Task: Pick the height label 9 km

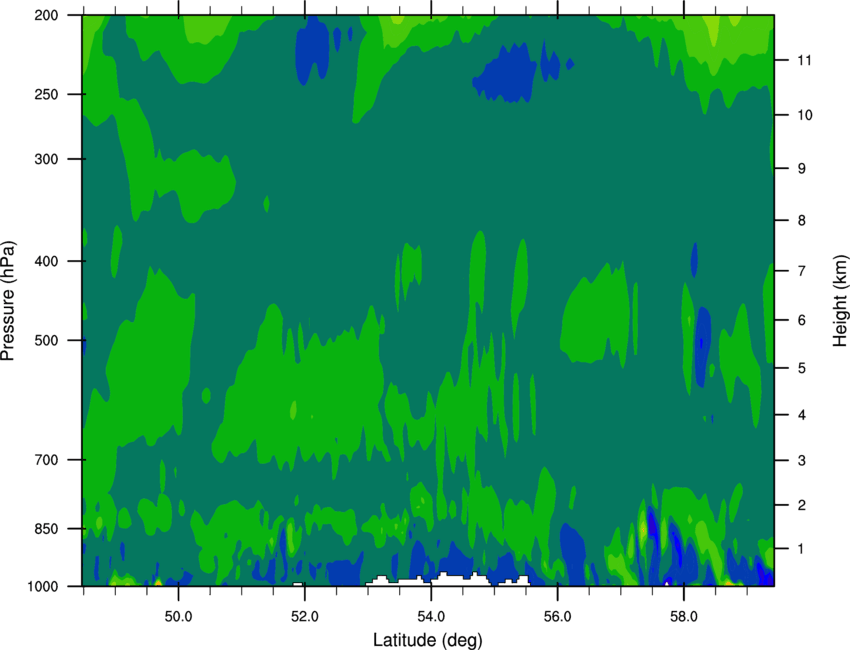Action: pos(802,169)
